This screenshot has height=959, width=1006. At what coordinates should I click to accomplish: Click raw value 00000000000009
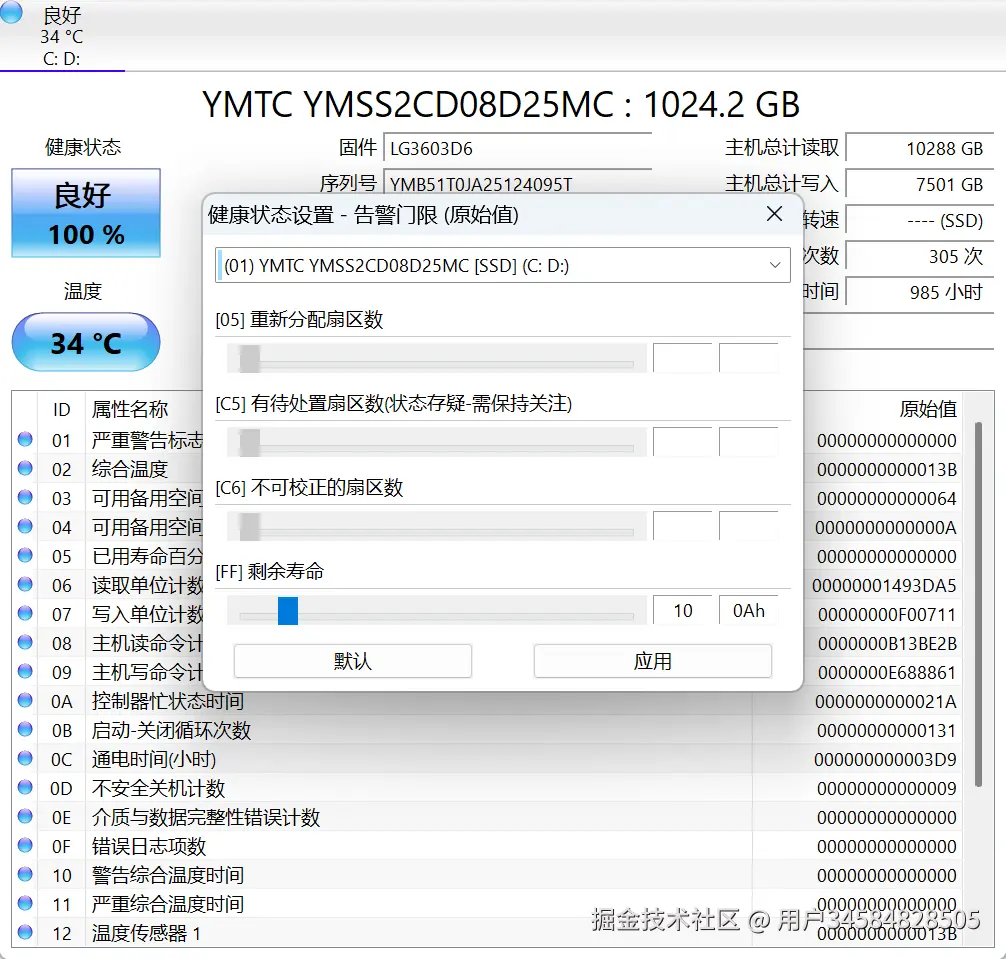(887, 788)
